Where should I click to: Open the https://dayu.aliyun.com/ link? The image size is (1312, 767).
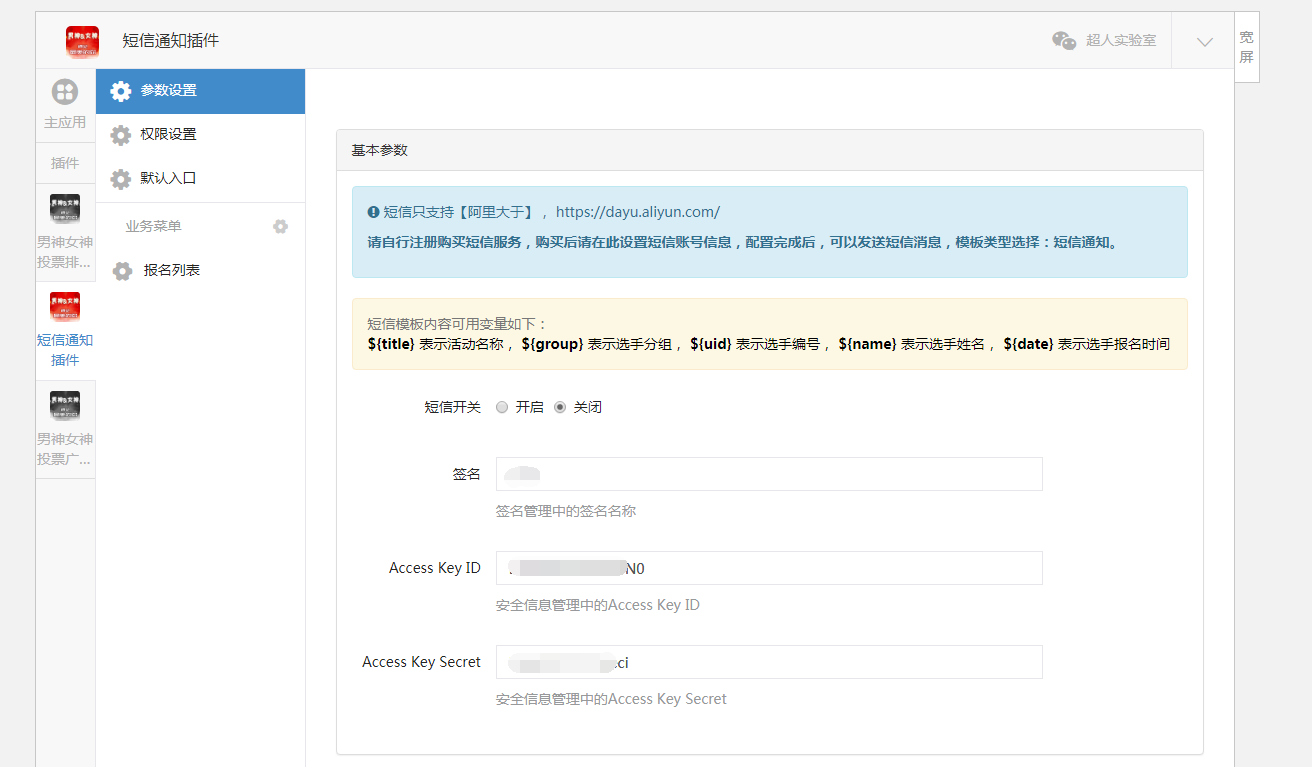point(637,212)
